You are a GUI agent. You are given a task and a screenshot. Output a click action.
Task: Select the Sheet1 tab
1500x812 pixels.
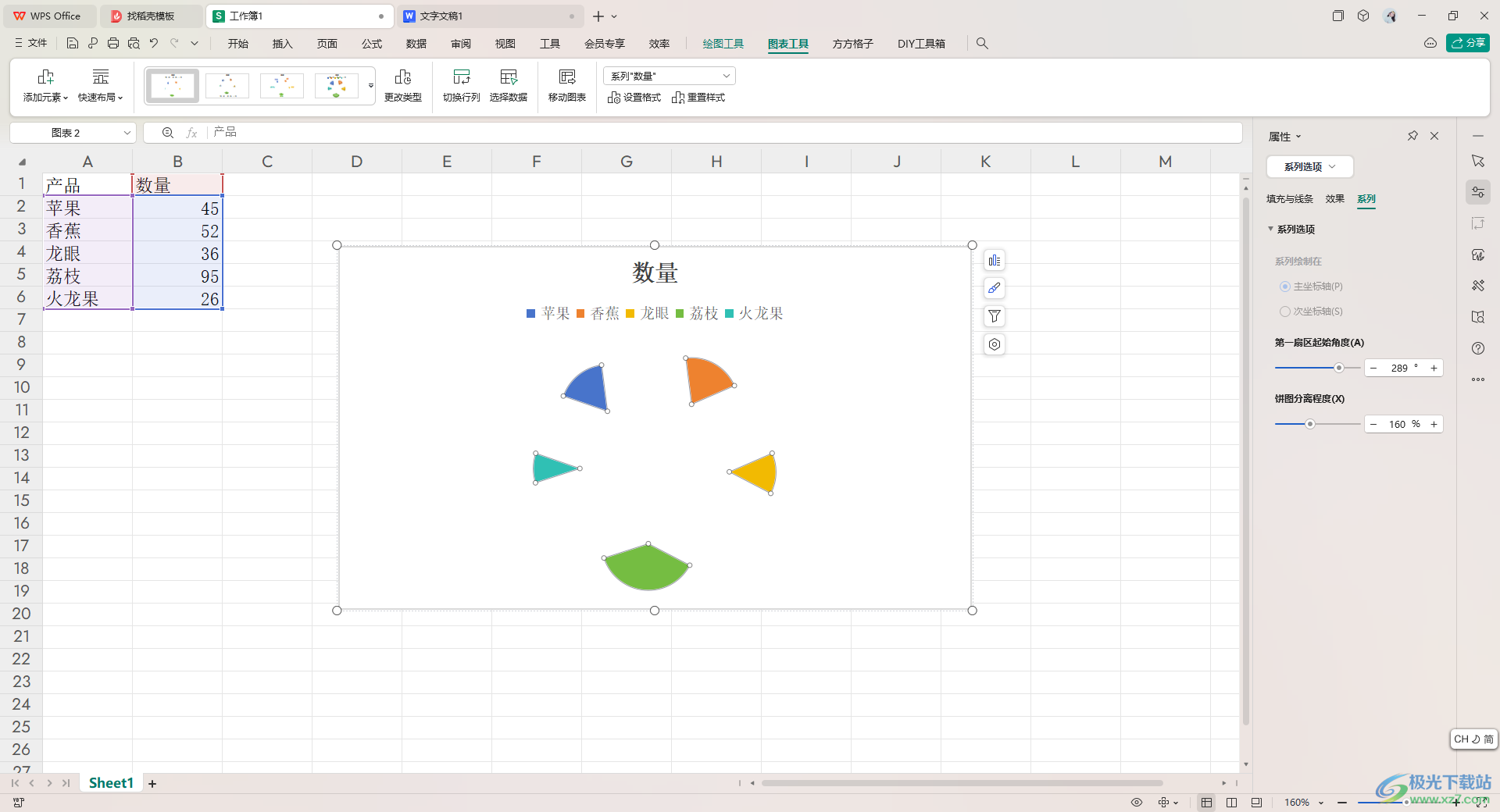click(111, 783)
